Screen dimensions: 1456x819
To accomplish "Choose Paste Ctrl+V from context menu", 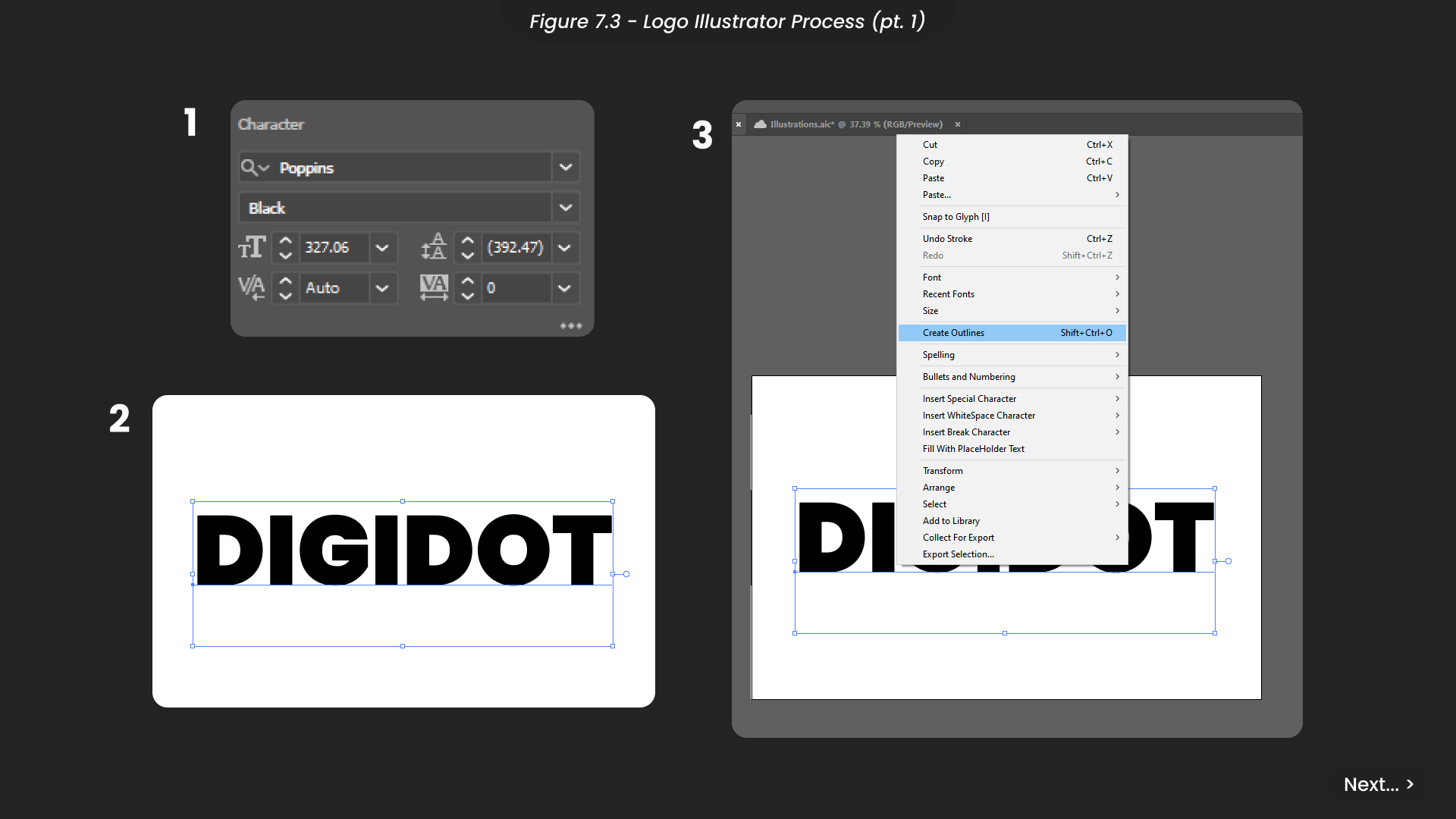I will click(1012, 178).
